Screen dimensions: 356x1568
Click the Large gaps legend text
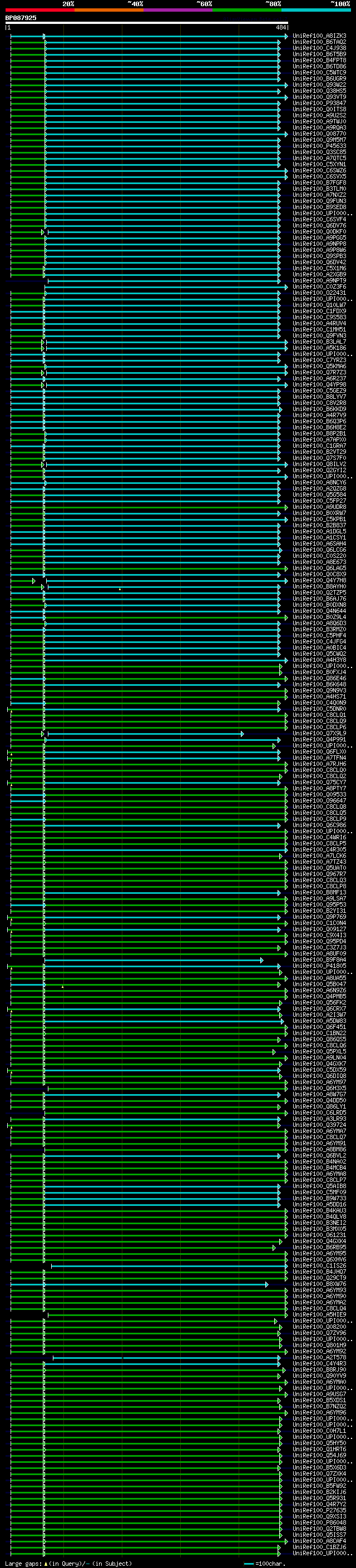click(68, 1564)
